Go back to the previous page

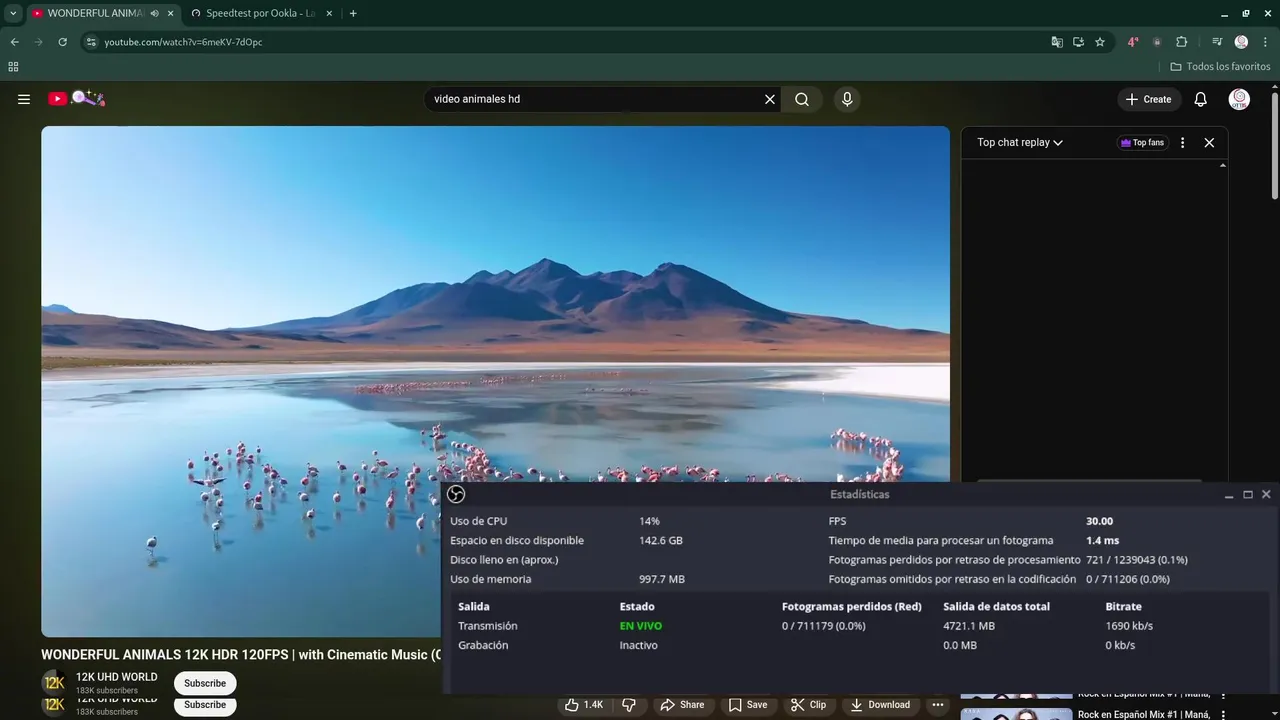(14, 42)
